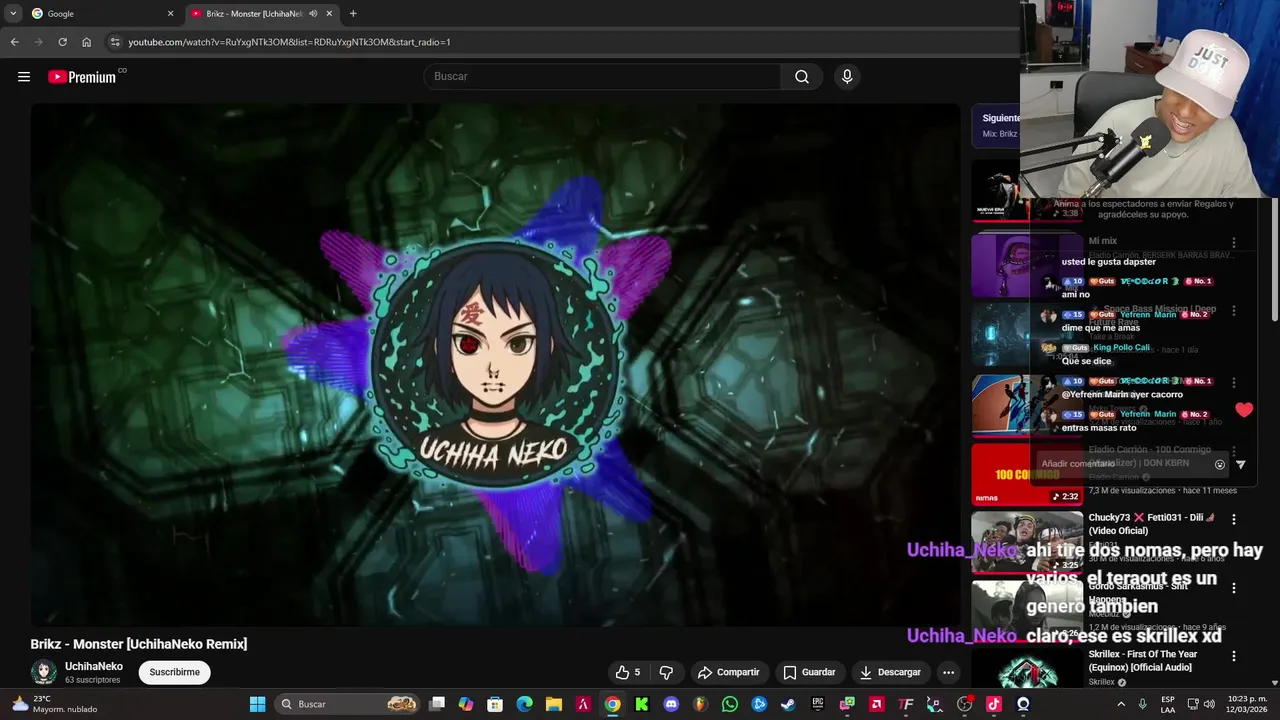Click the video title Brikz - Monster
The image size is (1280, 720).
(139, 644)
